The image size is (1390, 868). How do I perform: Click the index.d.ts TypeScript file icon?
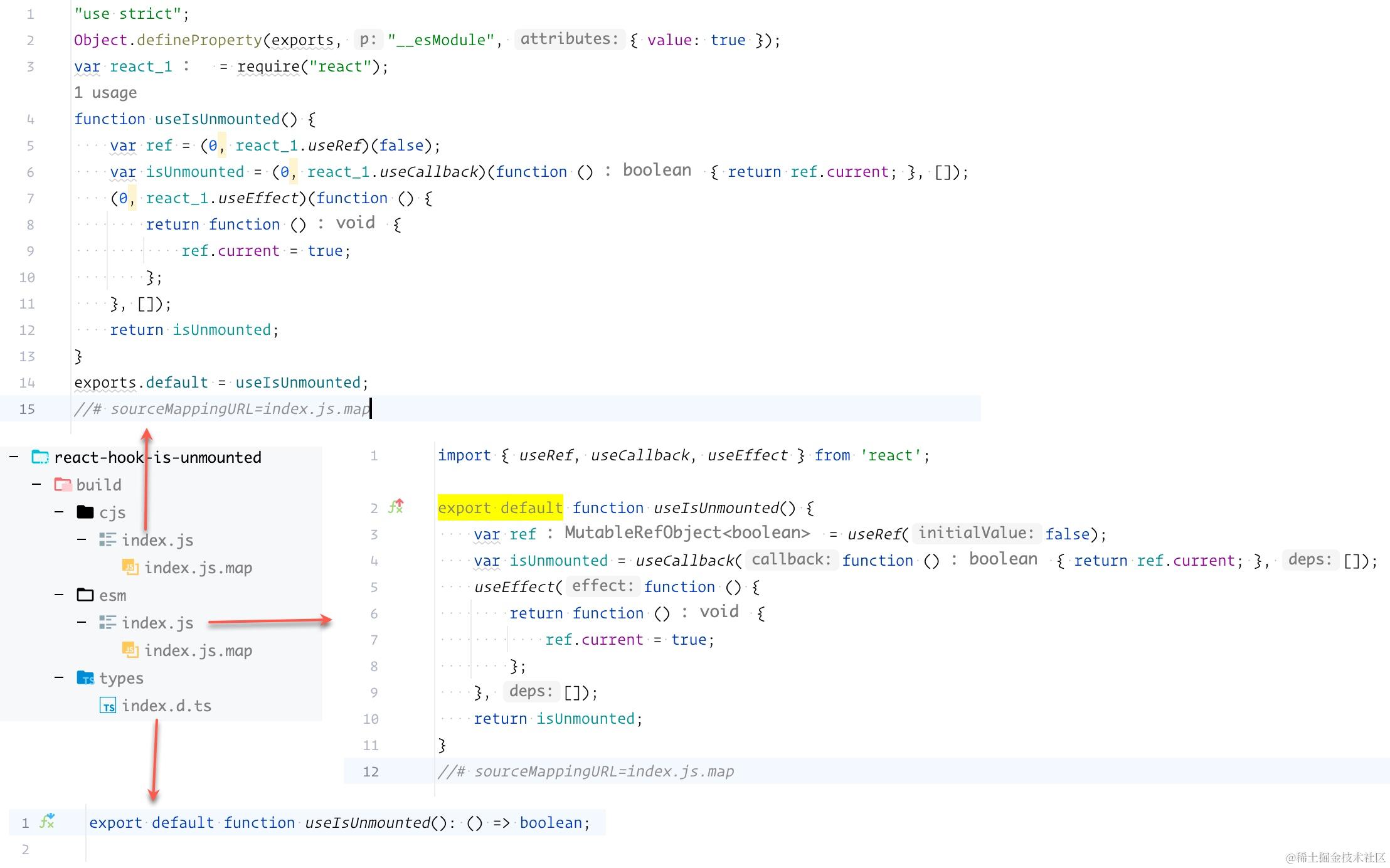click(x=108, y=706)
